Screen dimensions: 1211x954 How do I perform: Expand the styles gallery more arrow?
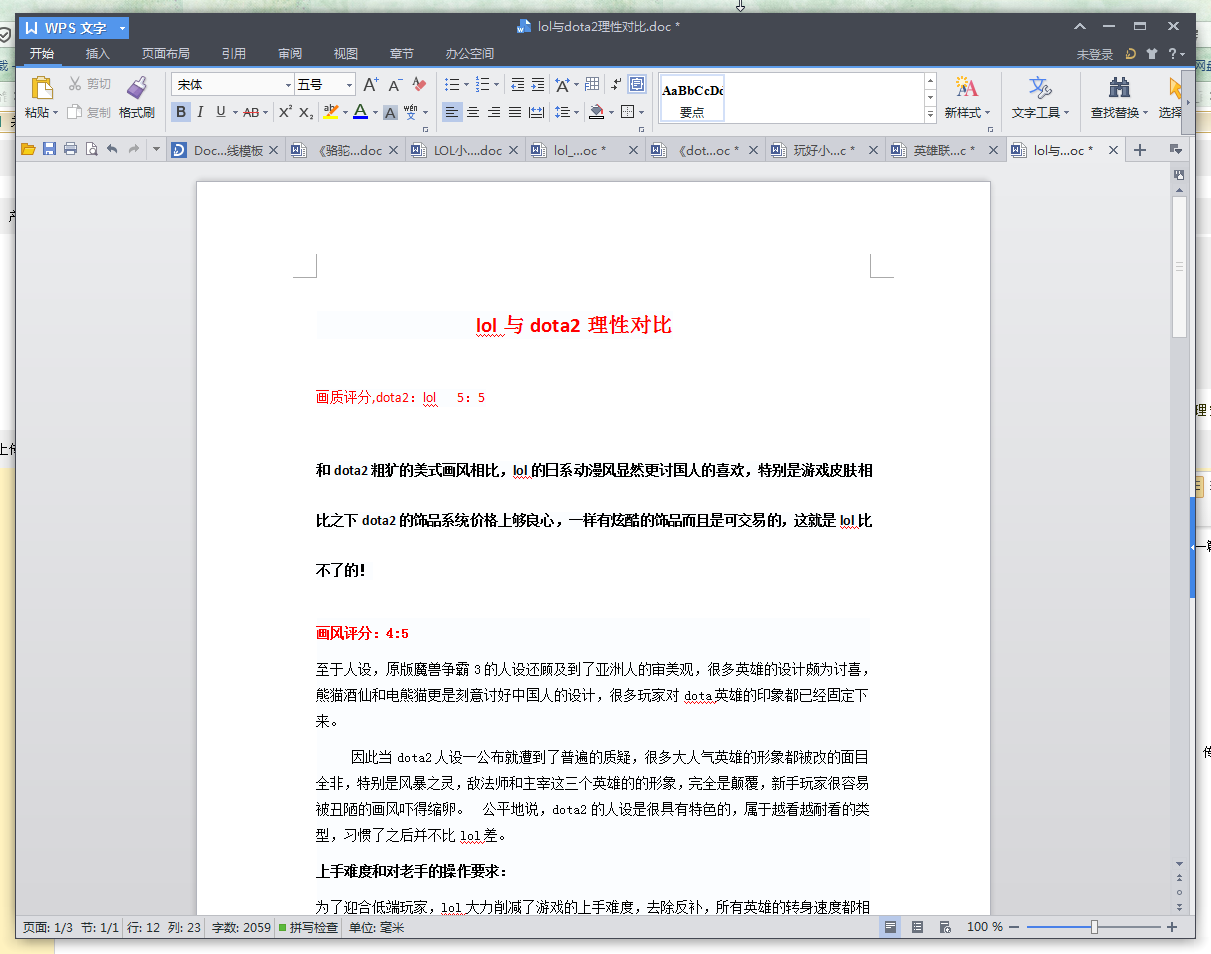[x=930, y=114]
